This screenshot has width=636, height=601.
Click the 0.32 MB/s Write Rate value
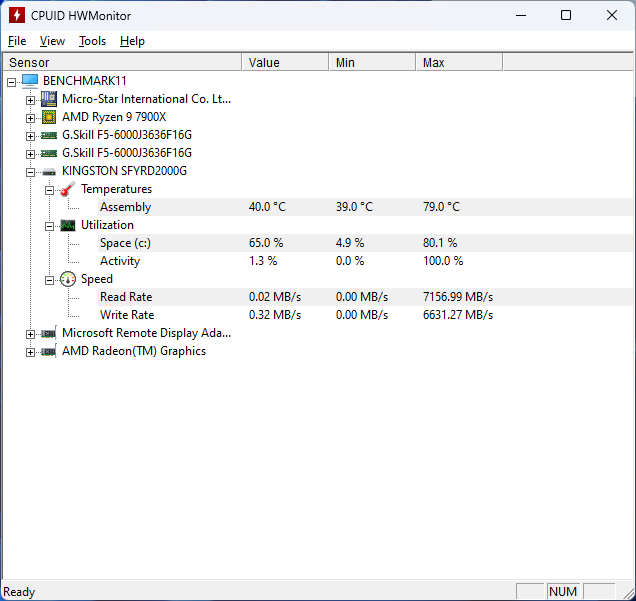coord(275,315)
